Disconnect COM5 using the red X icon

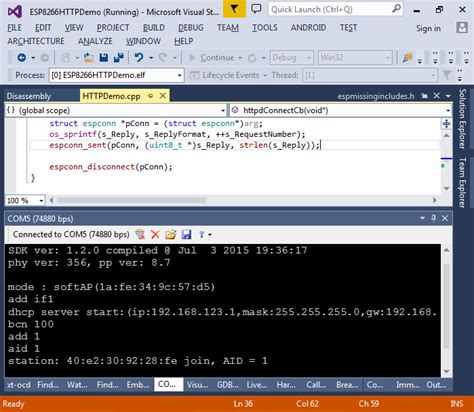(155, 234)
